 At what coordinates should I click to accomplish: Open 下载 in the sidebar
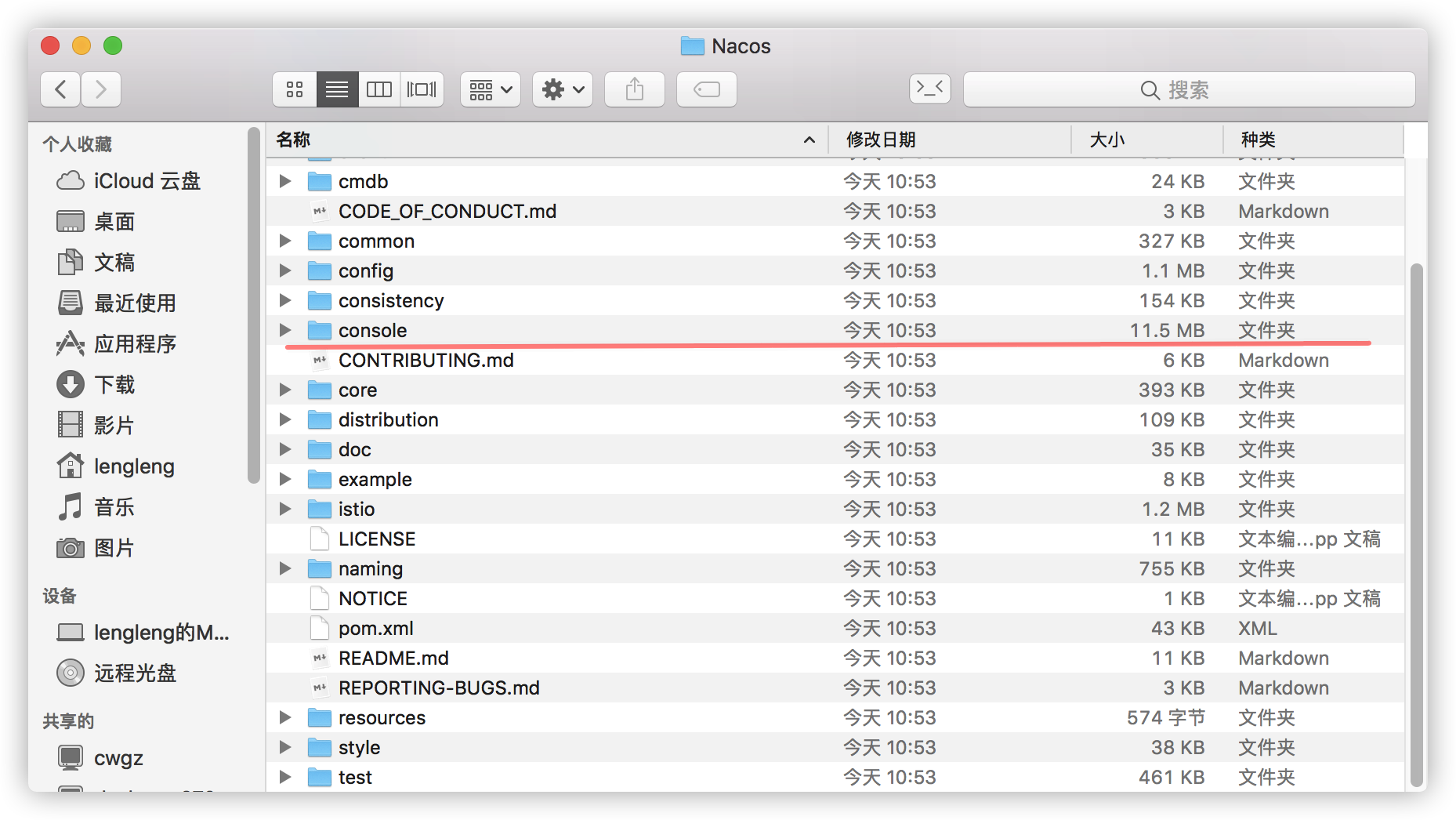point(96,385)
